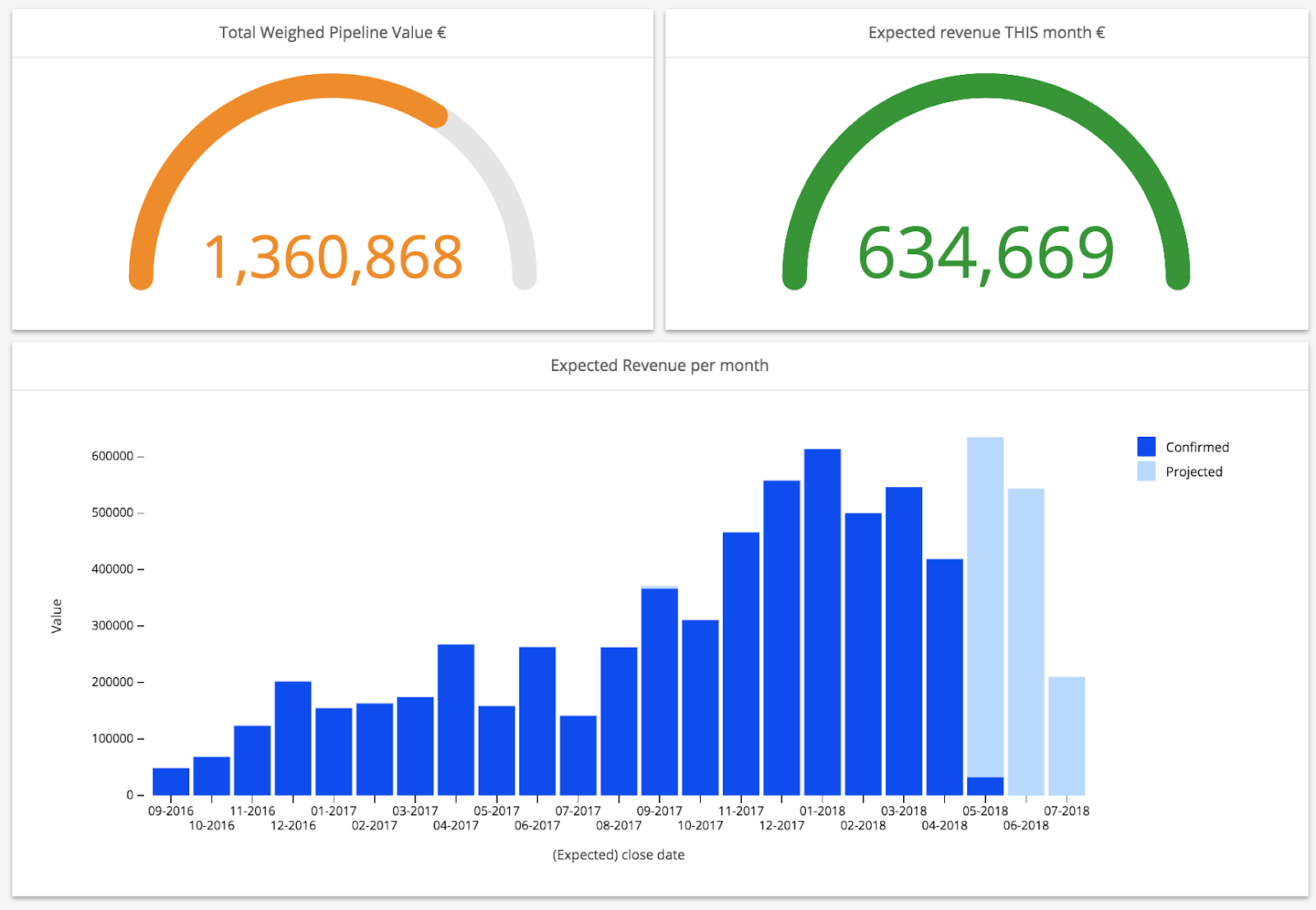Click the Expected Revenue per month panel title

click(x=660, y=365)
